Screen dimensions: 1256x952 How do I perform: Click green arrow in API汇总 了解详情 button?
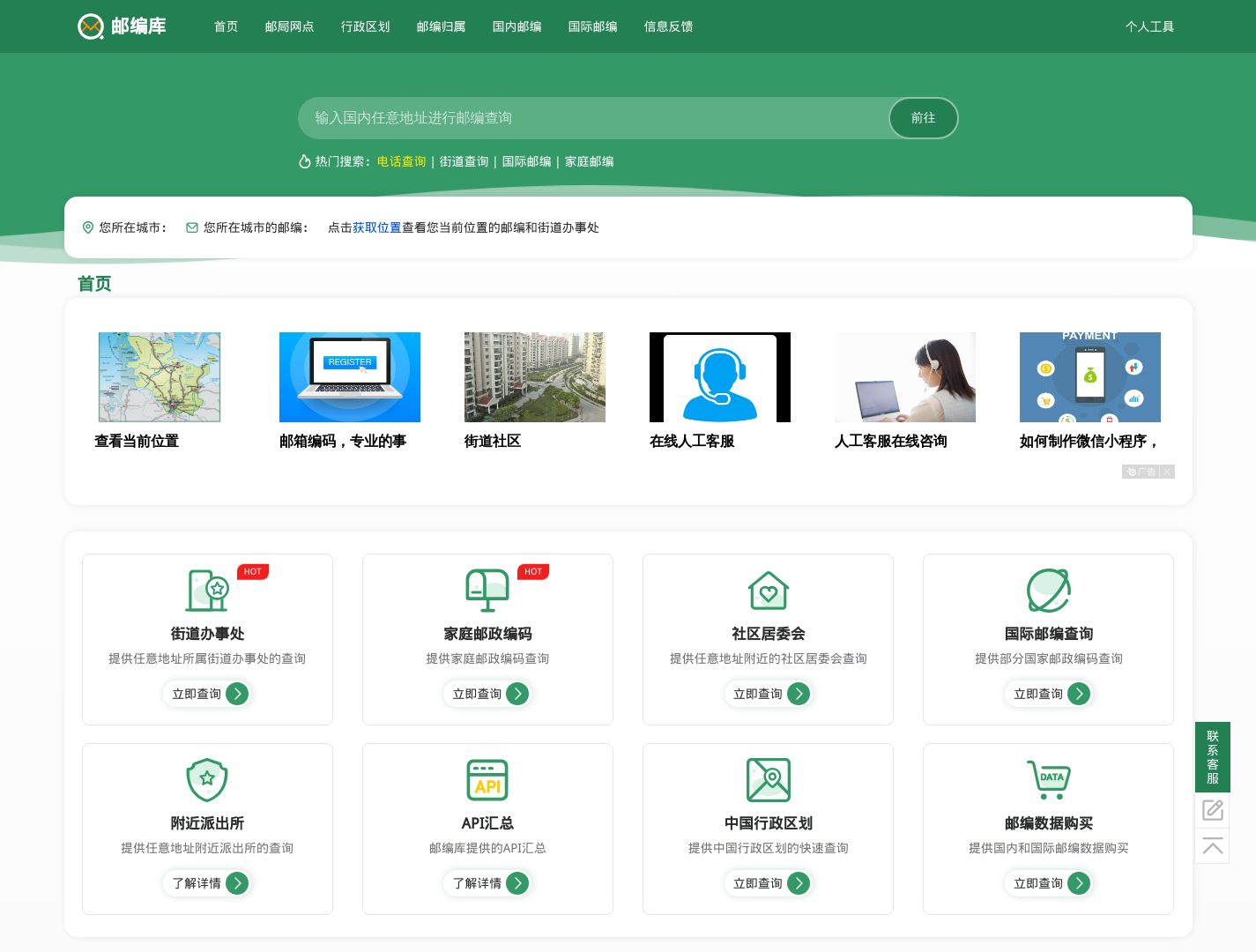click(517, 883)
